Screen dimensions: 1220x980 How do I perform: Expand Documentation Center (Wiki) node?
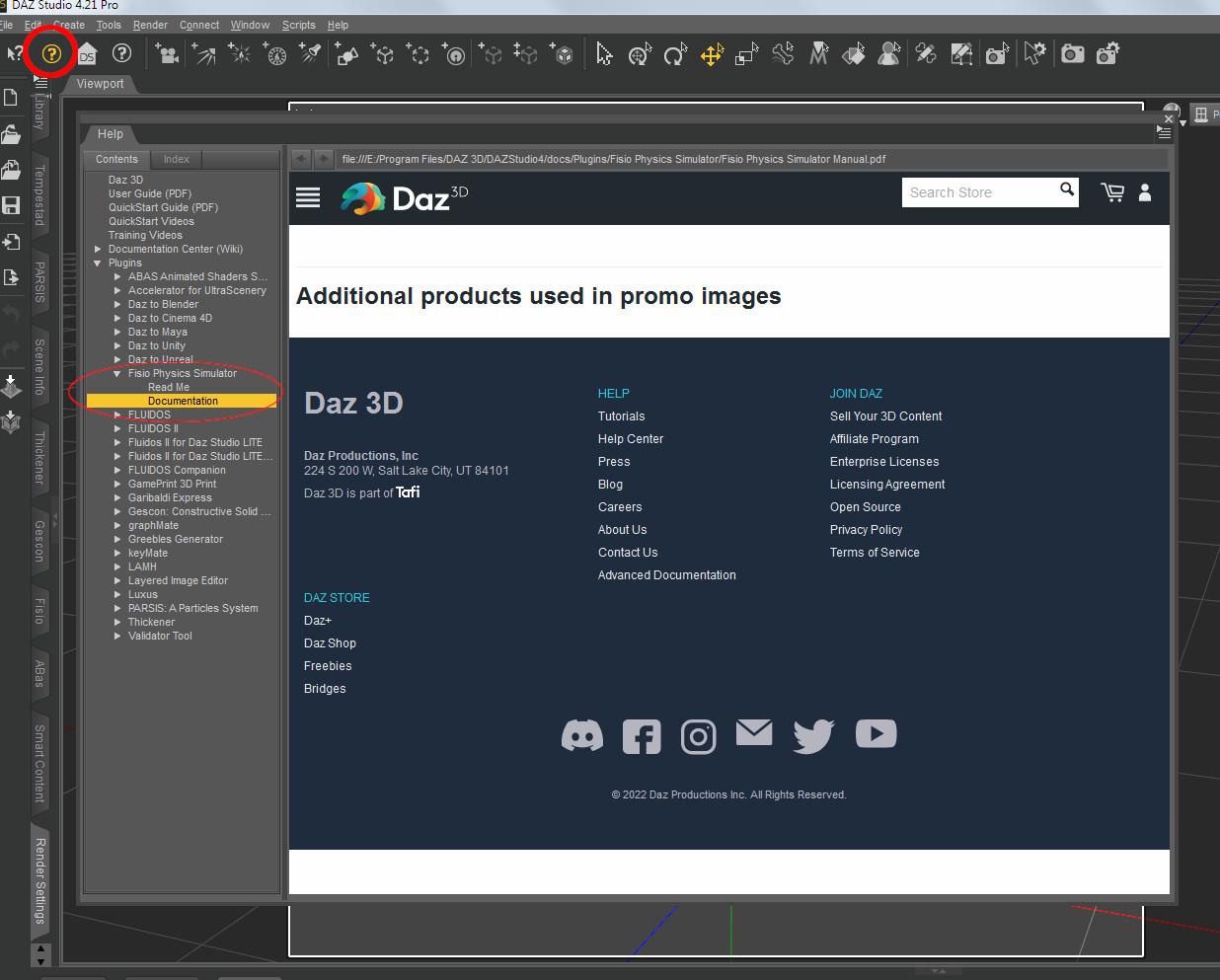(x=98, y=250)
